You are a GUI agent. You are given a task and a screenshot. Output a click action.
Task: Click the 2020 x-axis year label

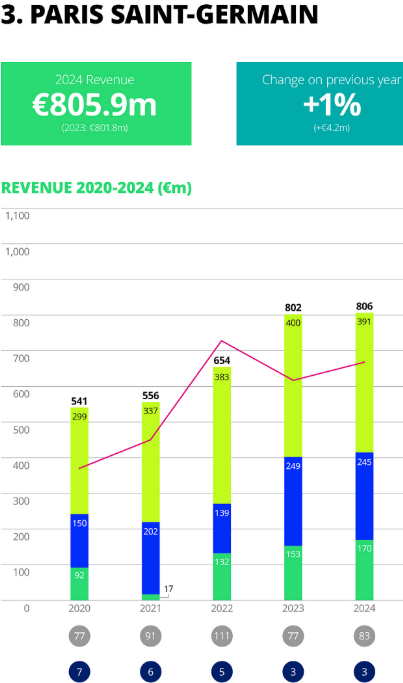pyautogui.click(x=79, y=608)
